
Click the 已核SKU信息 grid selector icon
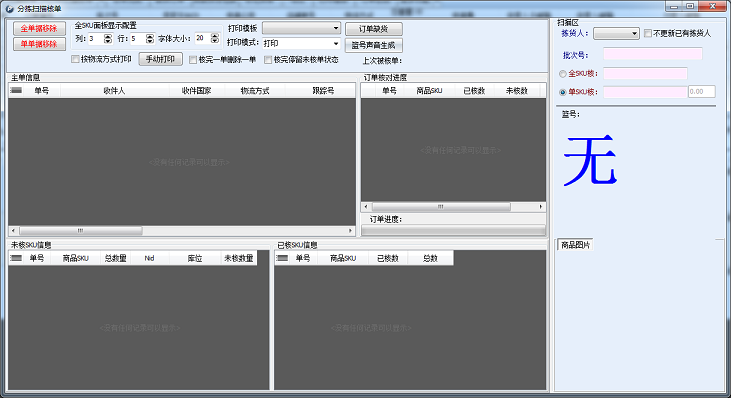tap(282, 258)
